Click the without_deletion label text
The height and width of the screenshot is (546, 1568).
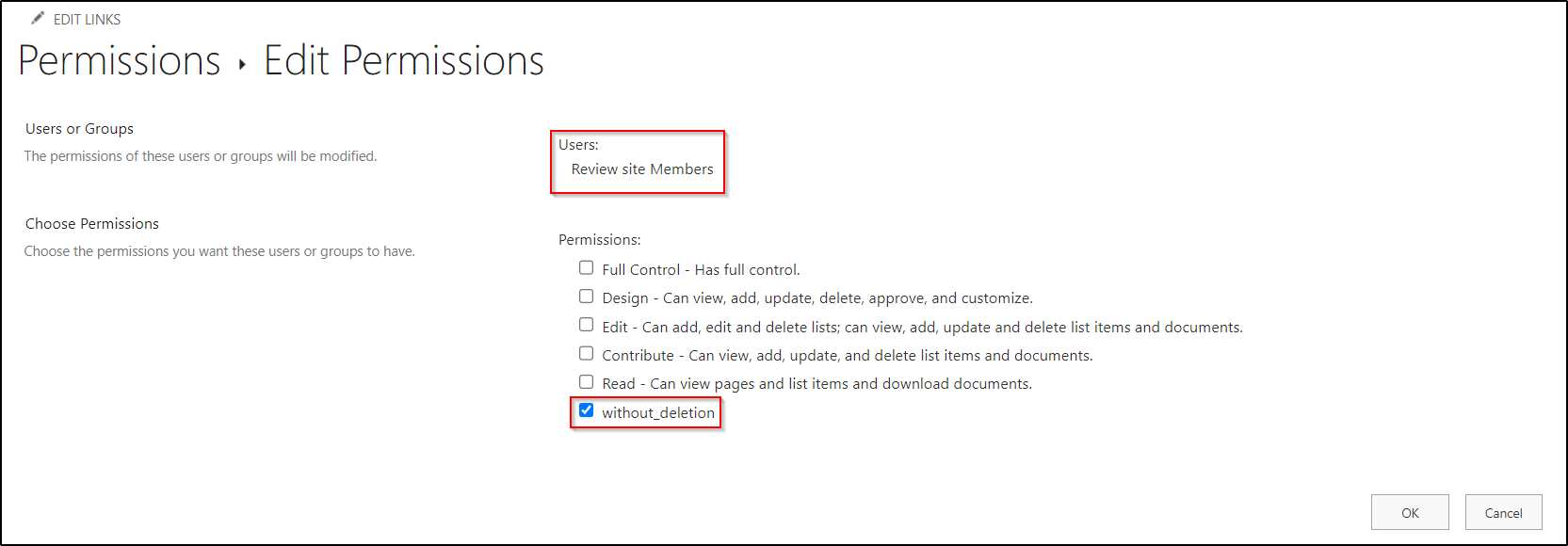point(659,412)
